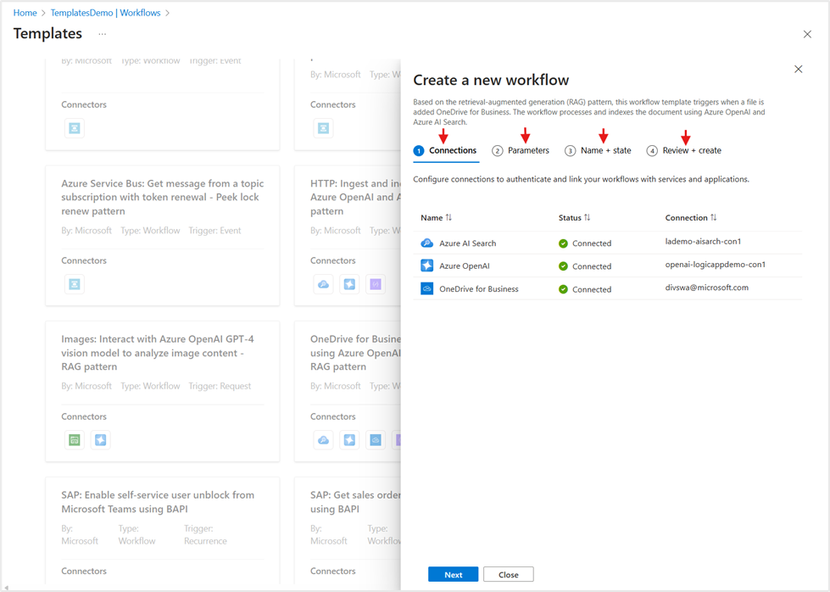Click Service Bus icon on top-middle partial card
830x592 pixels.
[x=323, y=128]
